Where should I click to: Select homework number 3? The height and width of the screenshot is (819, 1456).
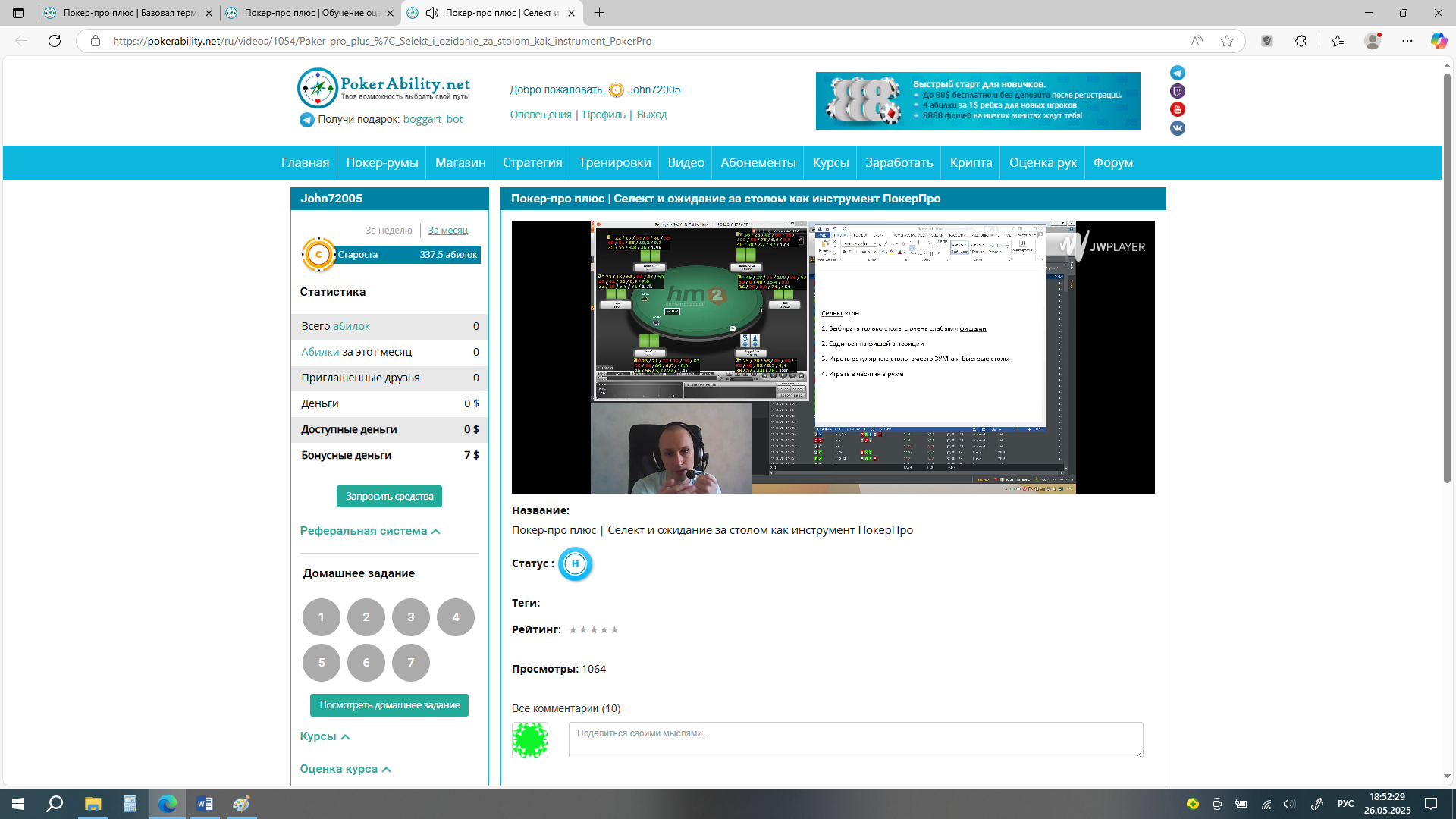tap(410, 617)
